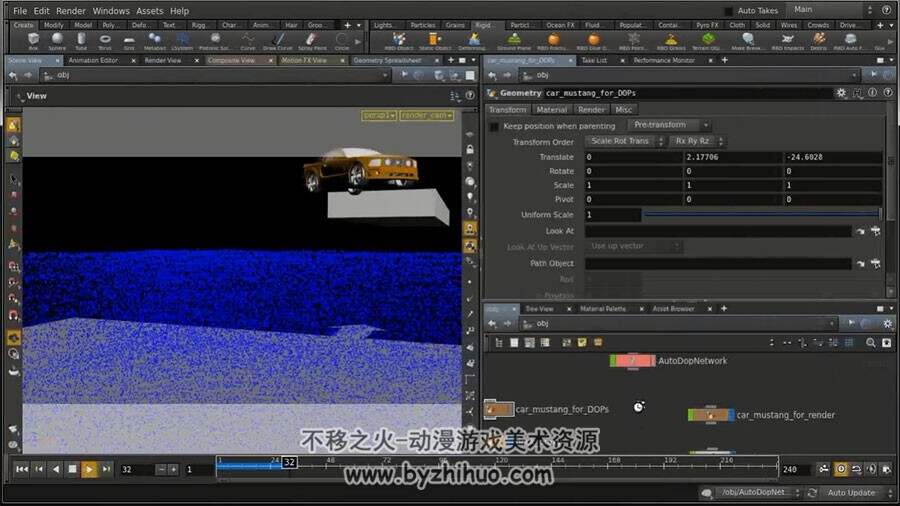Click the RBD Glue Object tool

(x=592, y=40)
